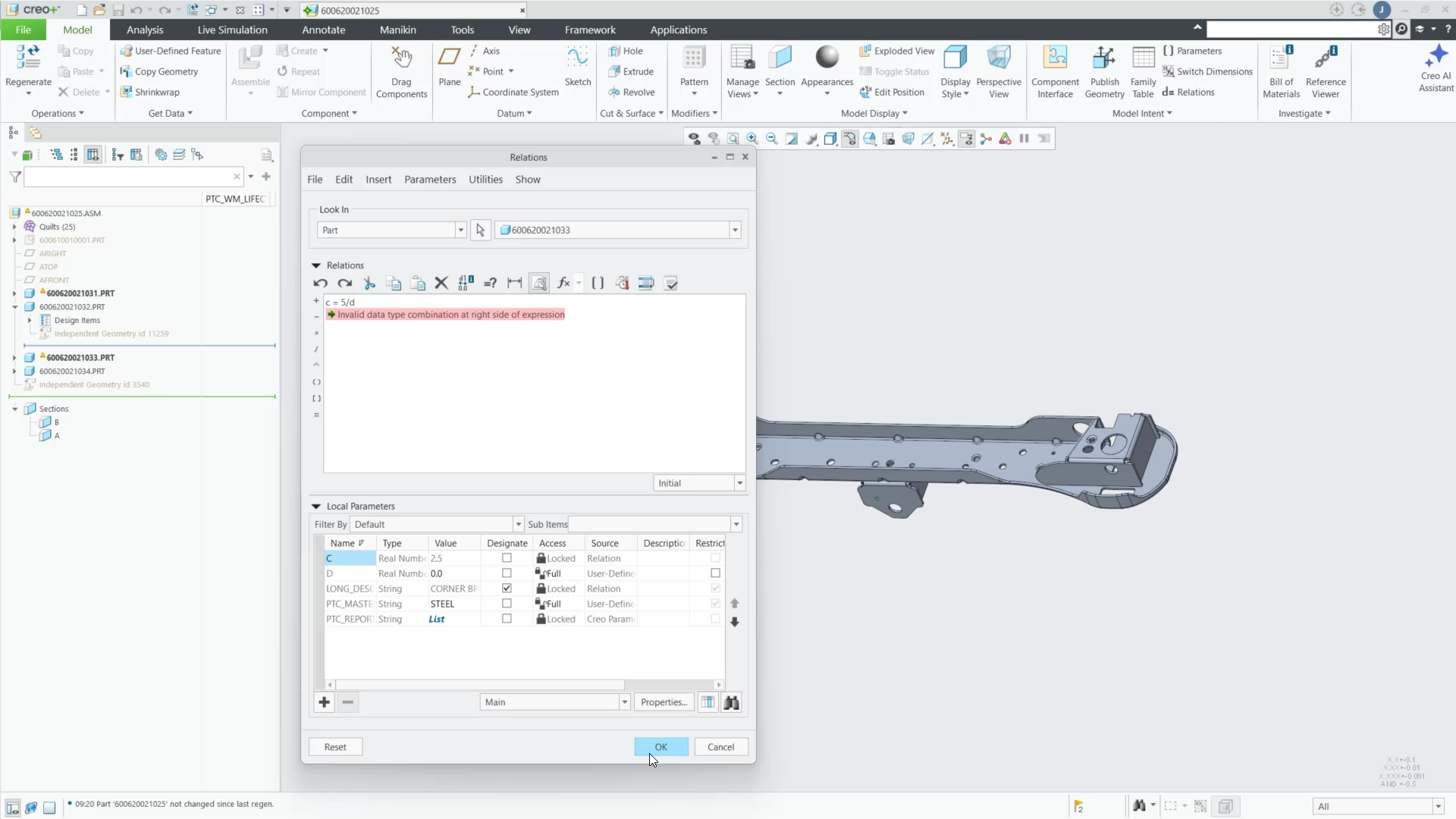Viewport: 1456px width, 819px height.
Task: Open the Insert menu in Relations dialog
Action: [378, 180]
